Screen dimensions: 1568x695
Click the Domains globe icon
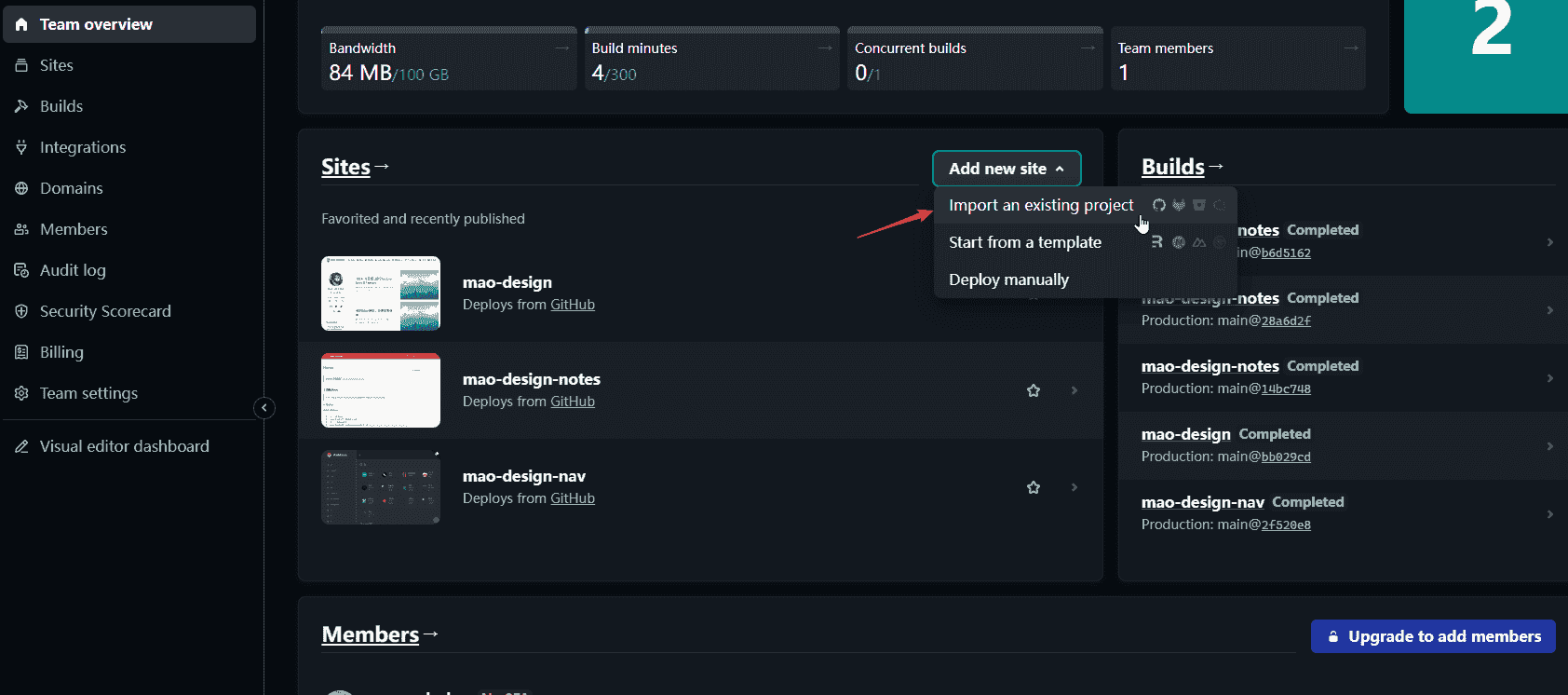point(21,188)
